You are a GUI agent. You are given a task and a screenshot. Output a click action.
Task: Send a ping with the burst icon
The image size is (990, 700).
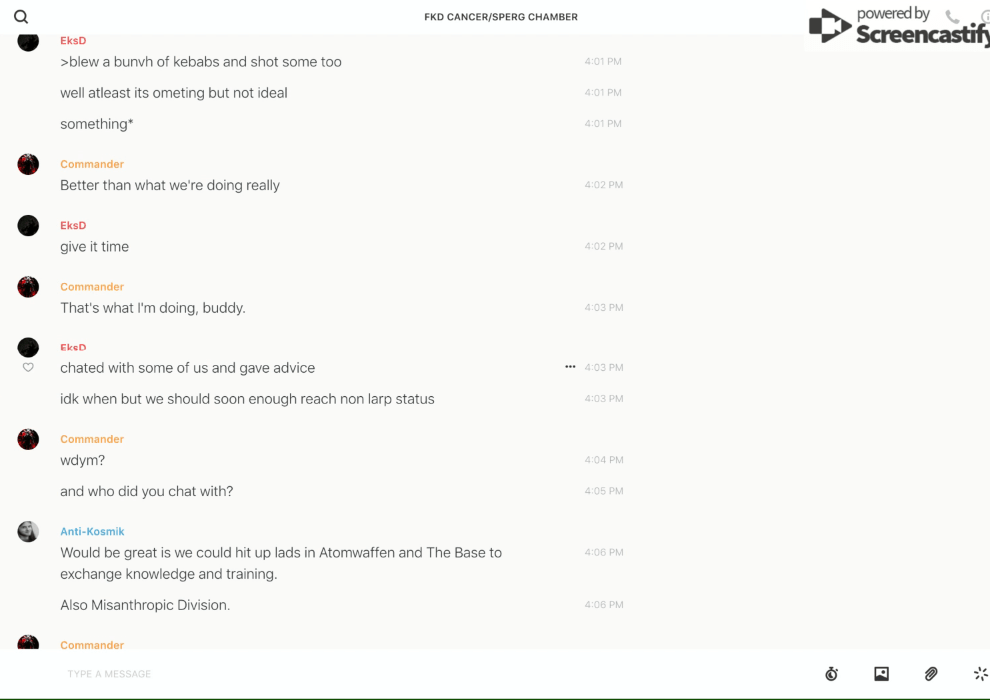[980, 674]
